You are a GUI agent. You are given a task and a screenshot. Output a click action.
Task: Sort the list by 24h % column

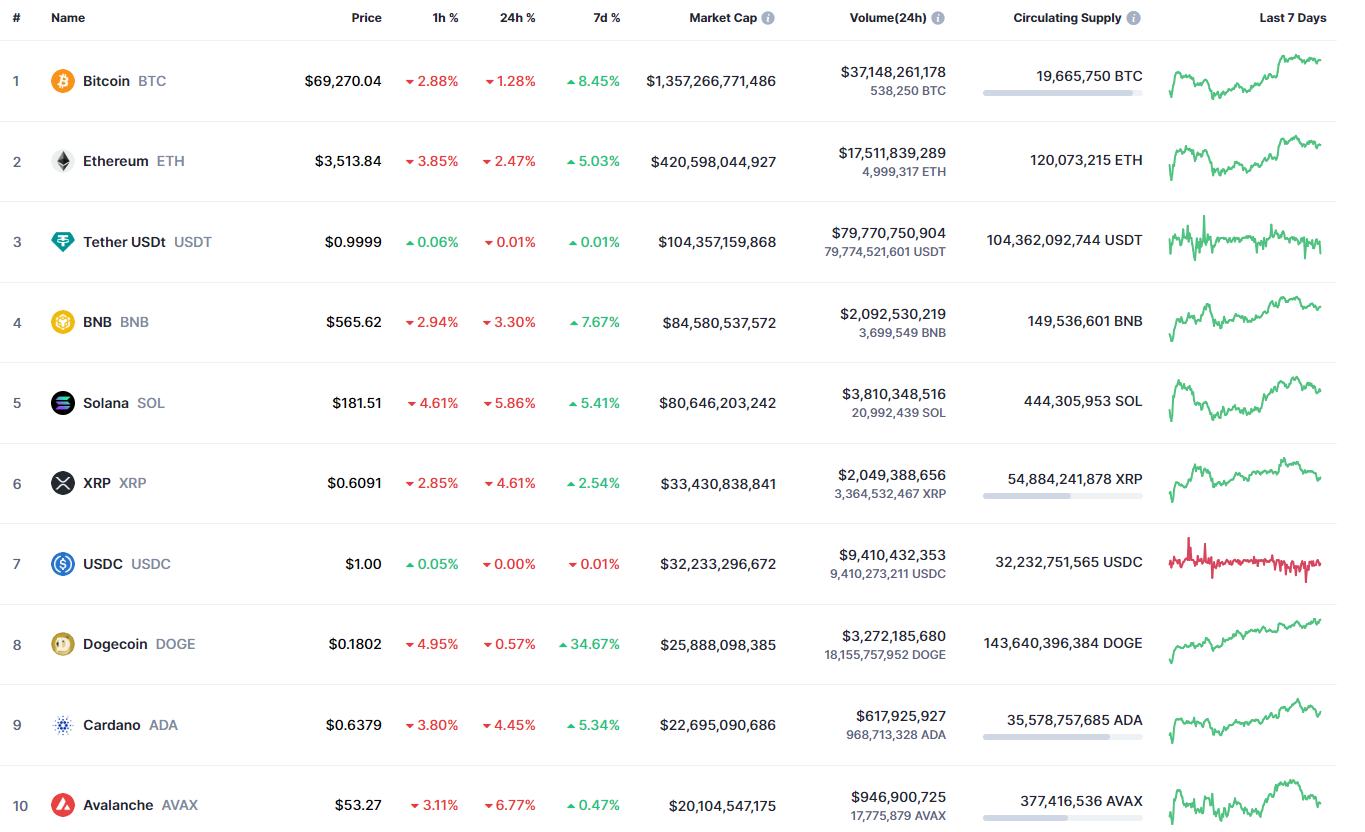(x=517, y=18)
